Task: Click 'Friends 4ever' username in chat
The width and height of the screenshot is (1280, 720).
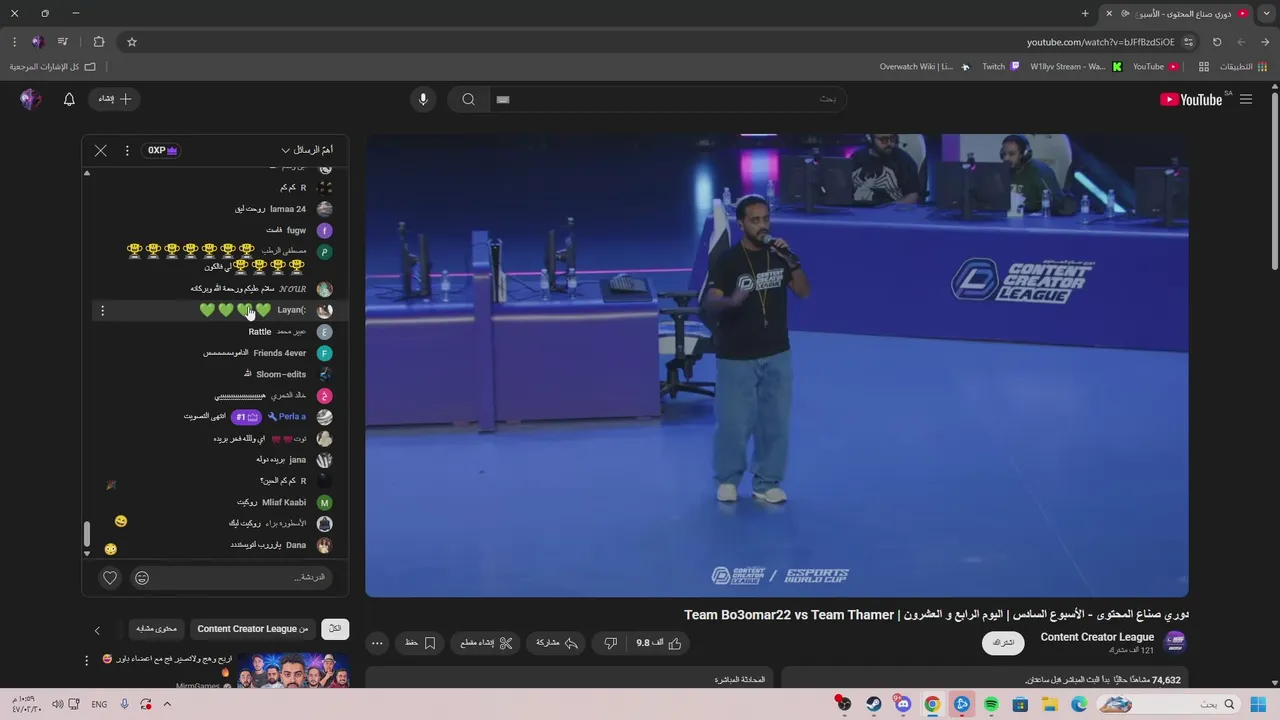Action: [280, 353]
